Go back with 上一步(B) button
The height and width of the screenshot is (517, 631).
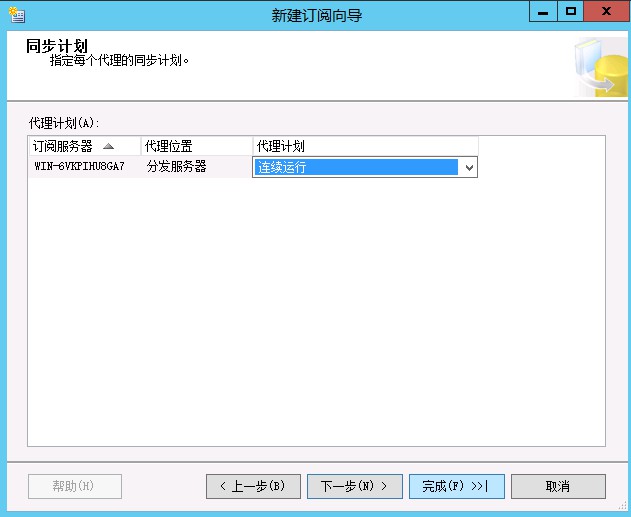pos(253,486)
